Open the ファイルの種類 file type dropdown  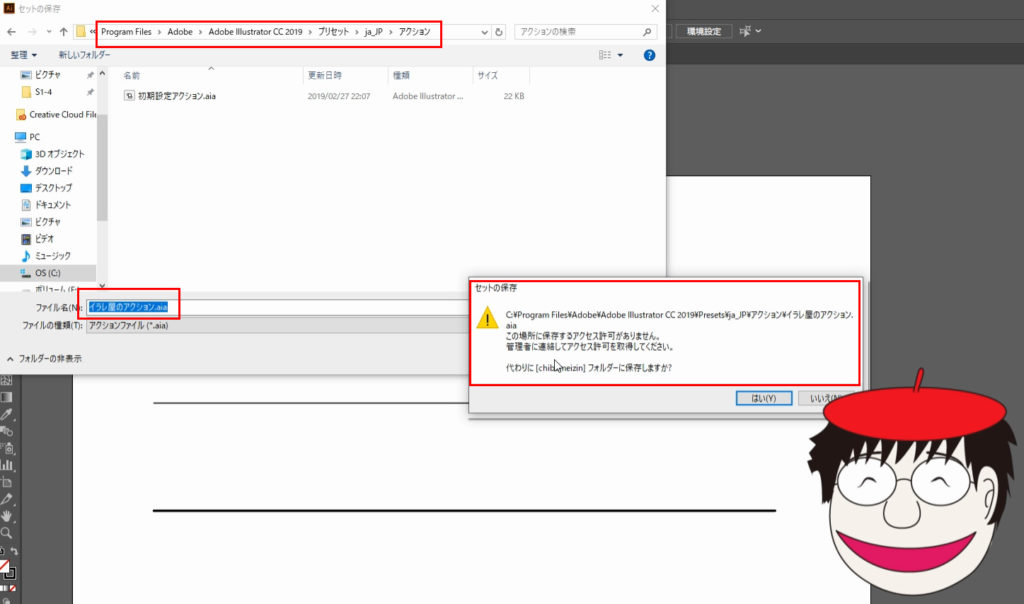click(278, 325)
